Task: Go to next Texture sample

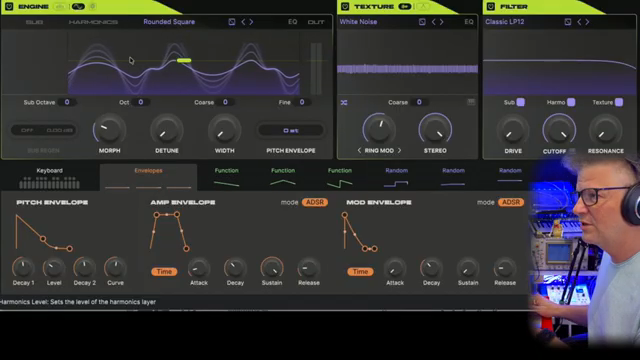Action: 442,22
